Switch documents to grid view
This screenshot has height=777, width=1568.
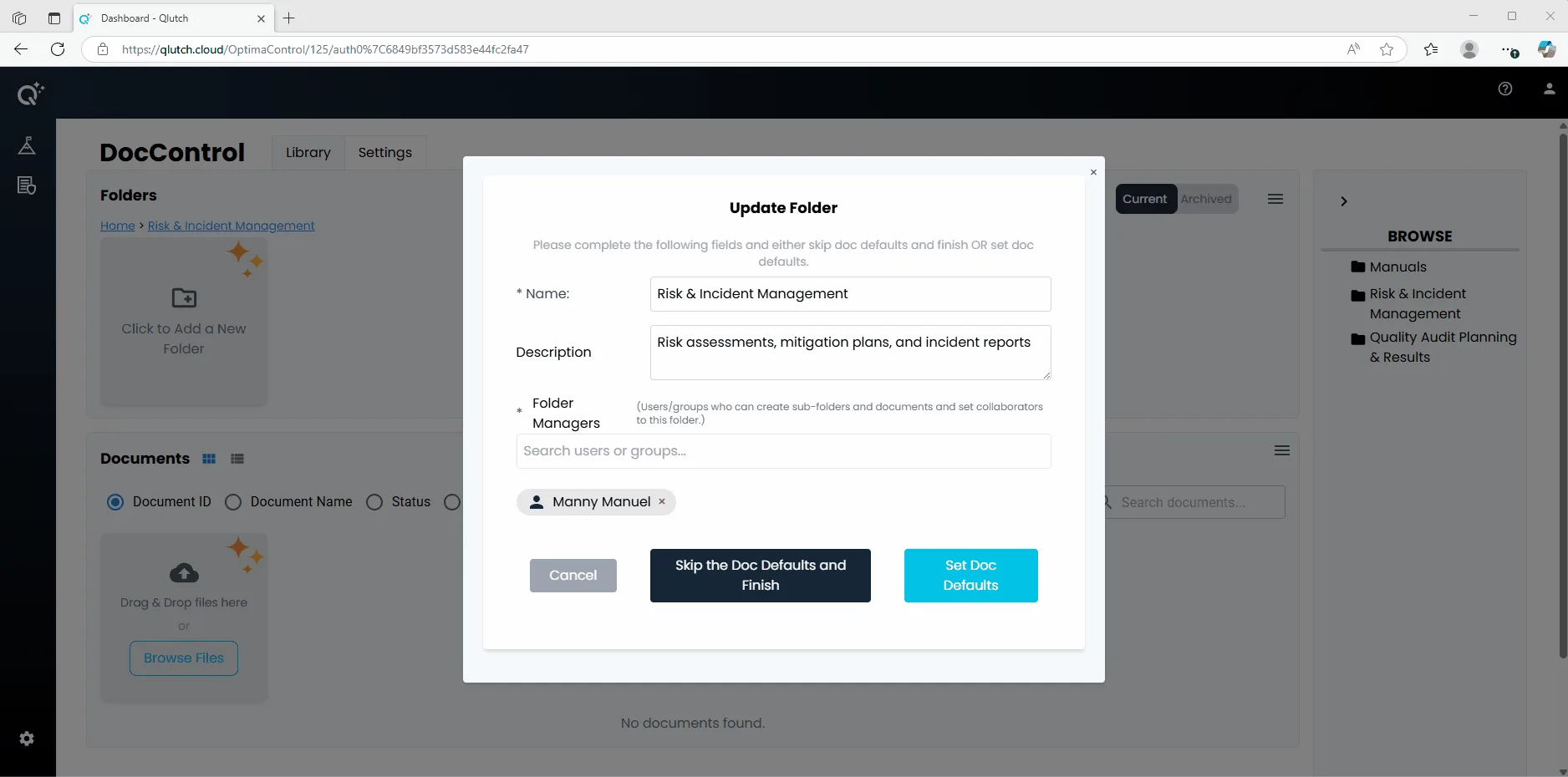point(209,459)
